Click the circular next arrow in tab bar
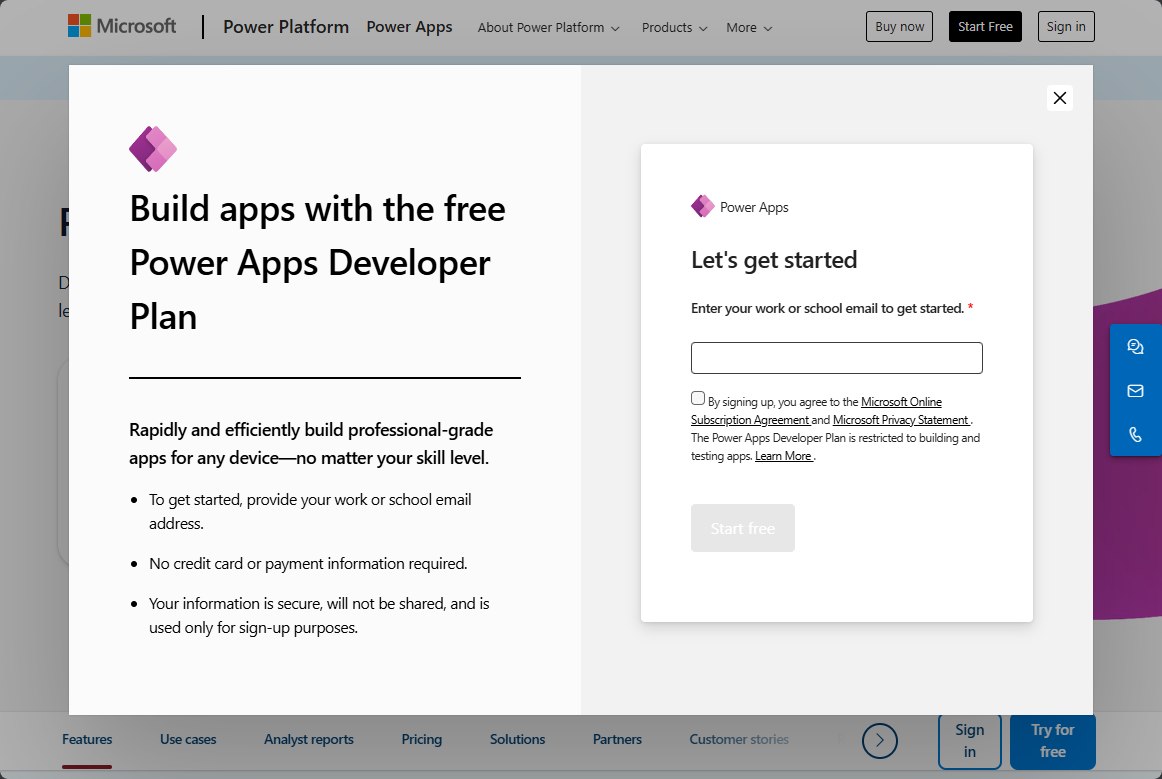1162x779 pixels. [x=880, y=740]
